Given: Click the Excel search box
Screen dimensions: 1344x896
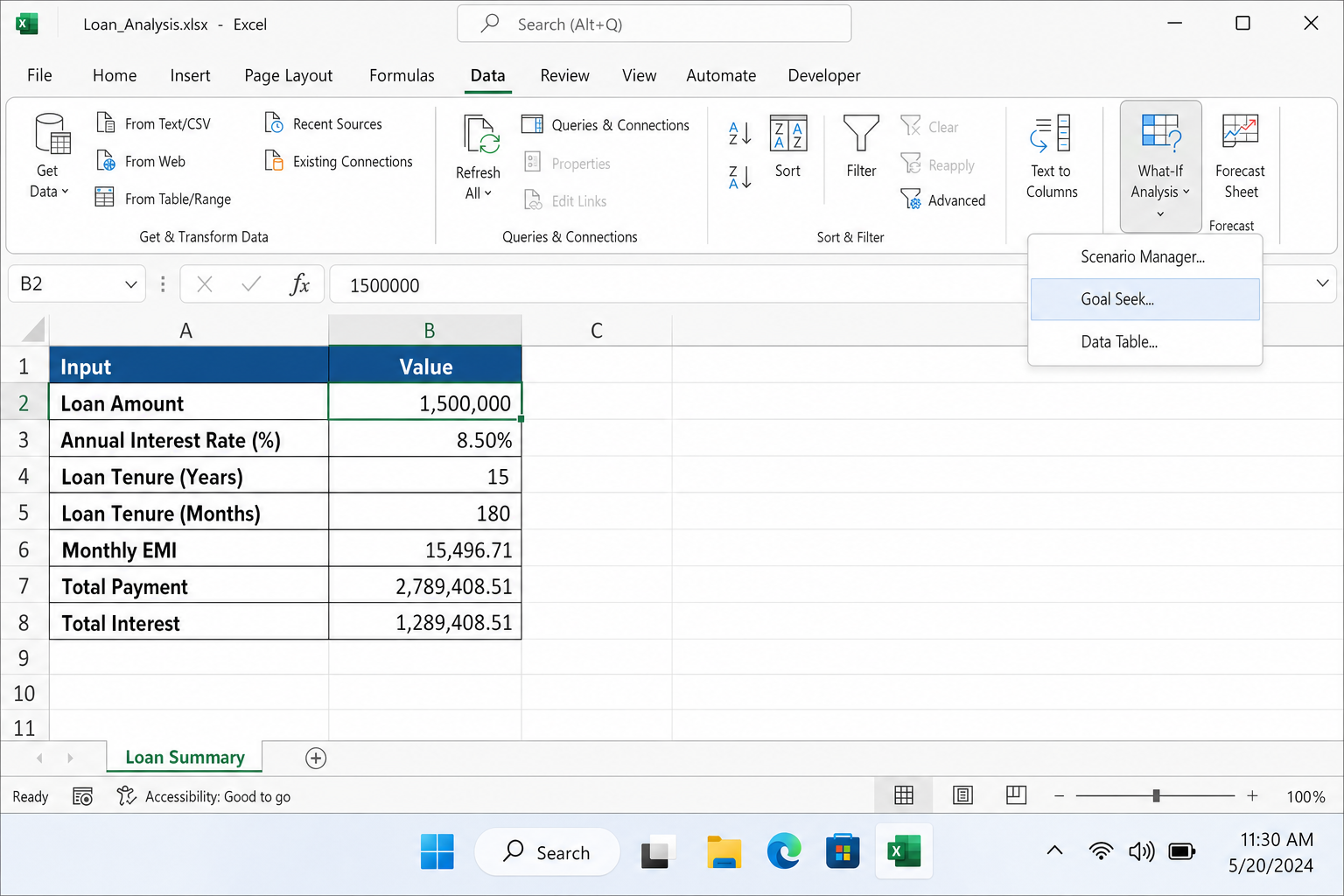Looking at the screenshot, I should pos(654,24).
